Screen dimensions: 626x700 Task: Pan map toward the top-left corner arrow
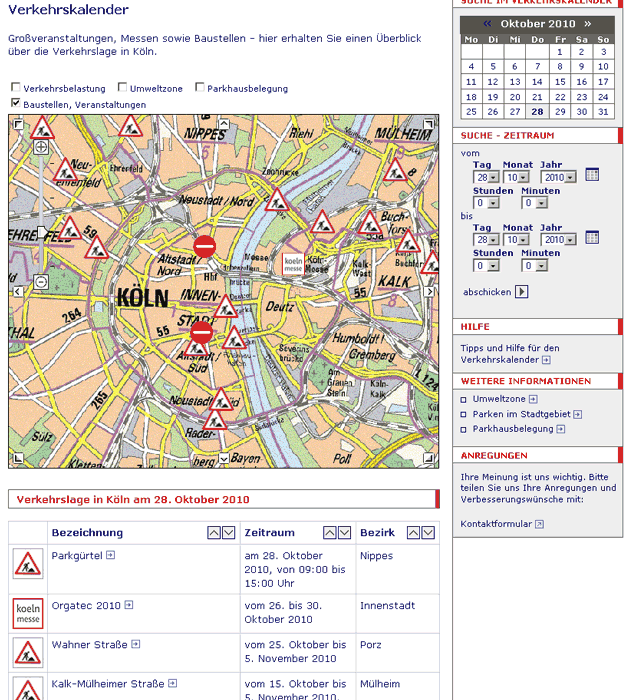coord(18,124)
